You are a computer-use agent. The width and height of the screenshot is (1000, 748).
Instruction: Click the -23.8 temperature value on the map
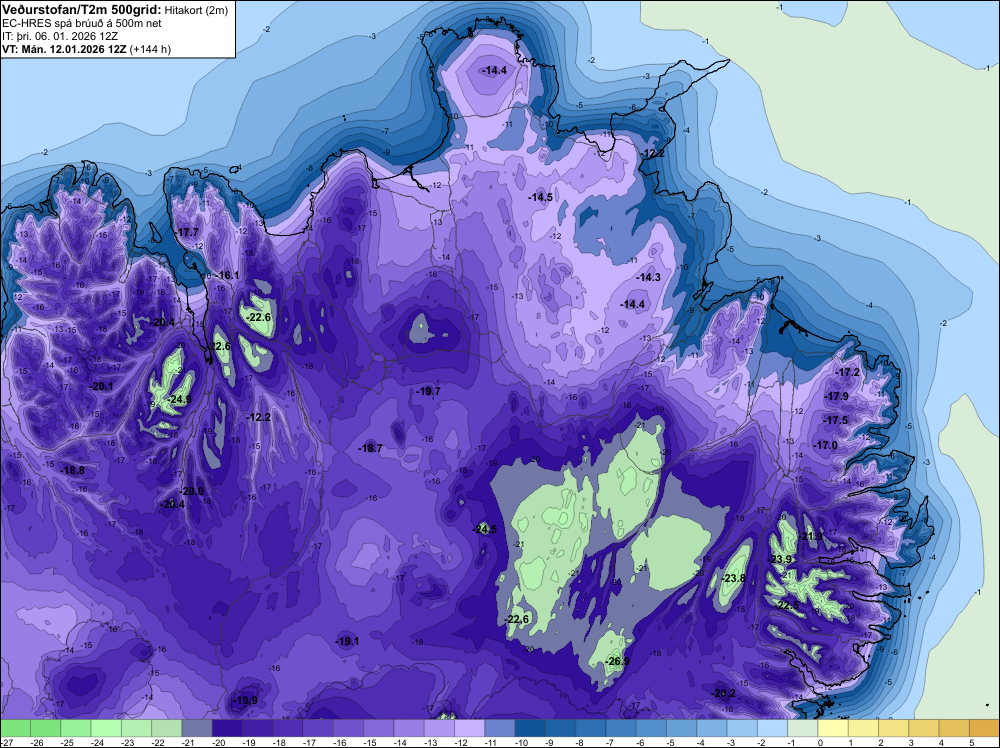733,578
